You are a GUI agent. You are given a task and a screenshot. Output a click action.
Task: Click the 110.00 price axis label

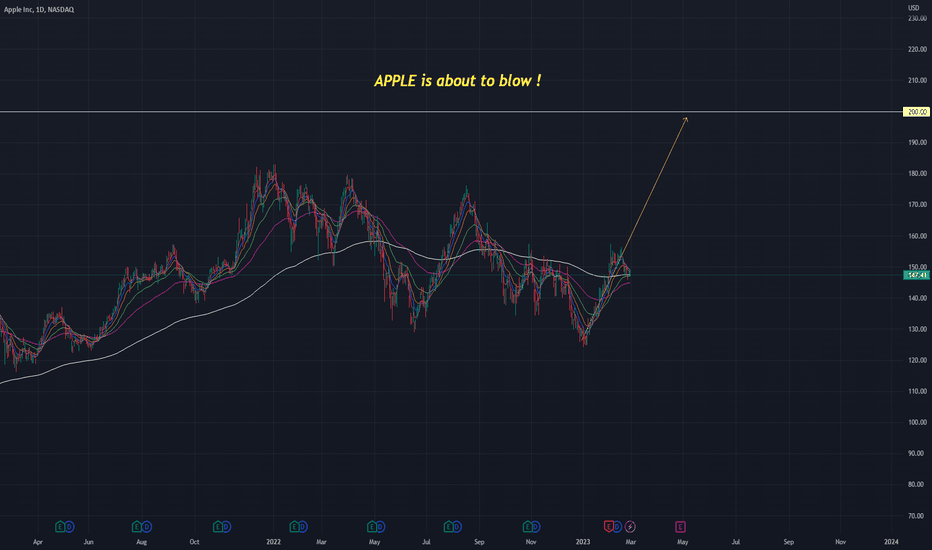coord(917,391)
